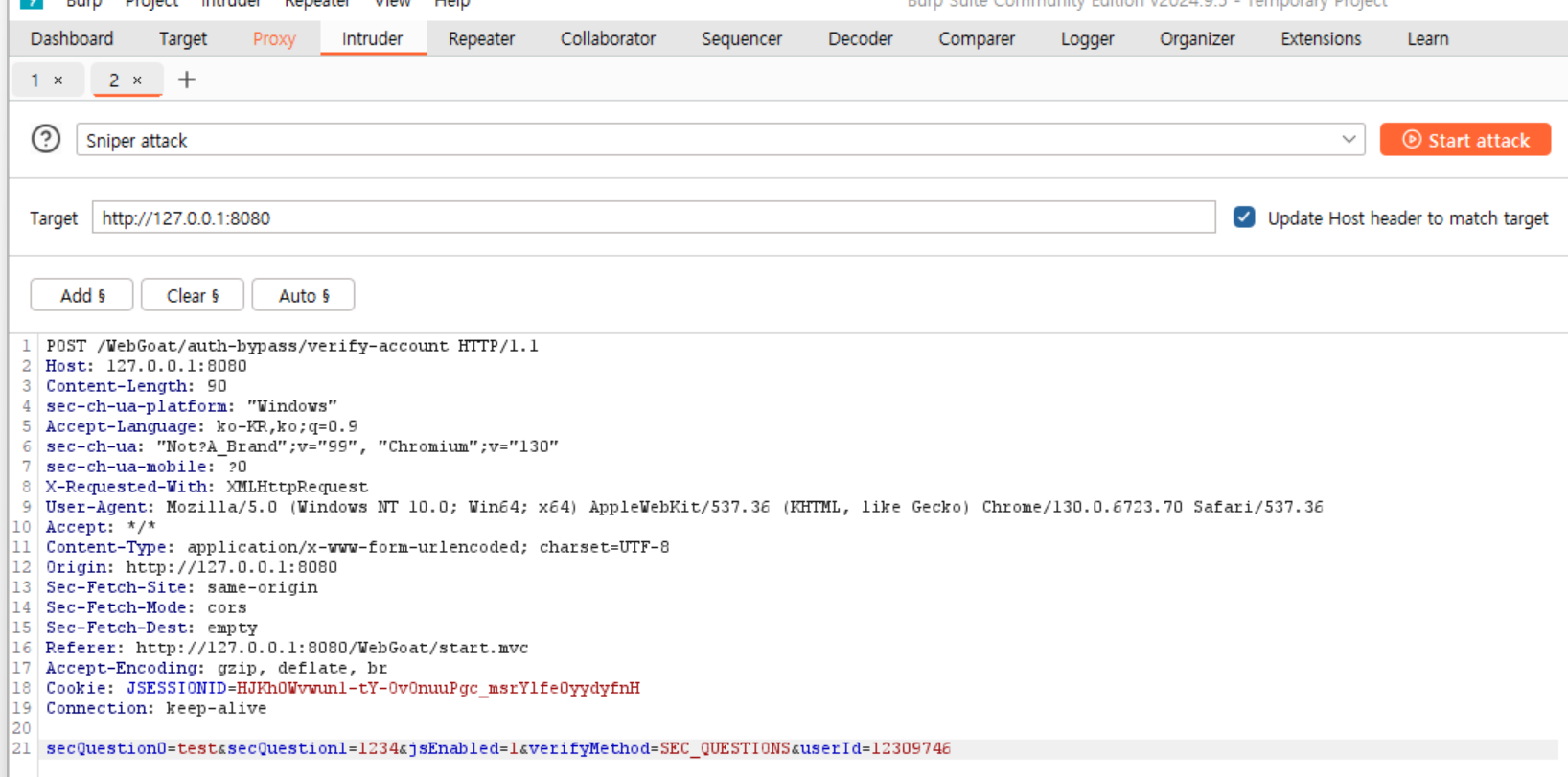This screenshot has width=1568, height=777.
Task: Open the Decoder tab
Action: click(861, 39)
